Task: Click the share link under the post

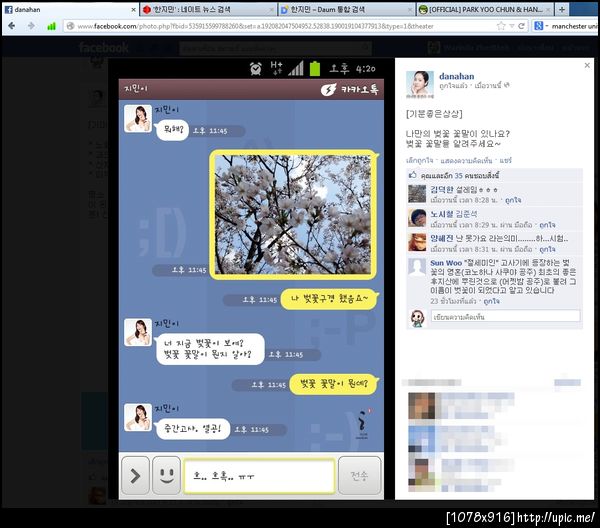Action: [x=505, y=160]
